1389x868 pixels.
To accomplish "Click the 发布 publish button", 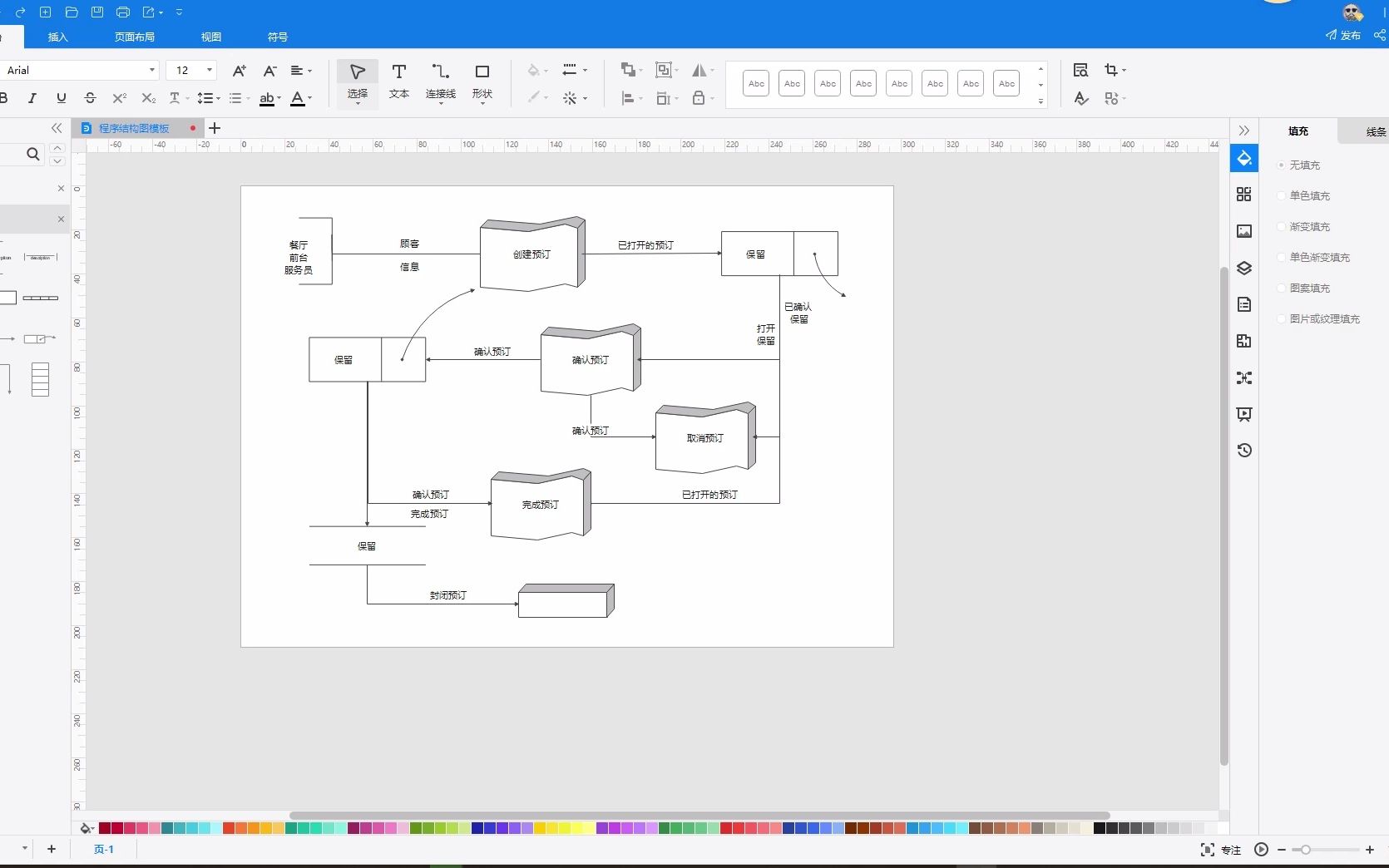I will pyautogui.click(x=1343, y=35).
